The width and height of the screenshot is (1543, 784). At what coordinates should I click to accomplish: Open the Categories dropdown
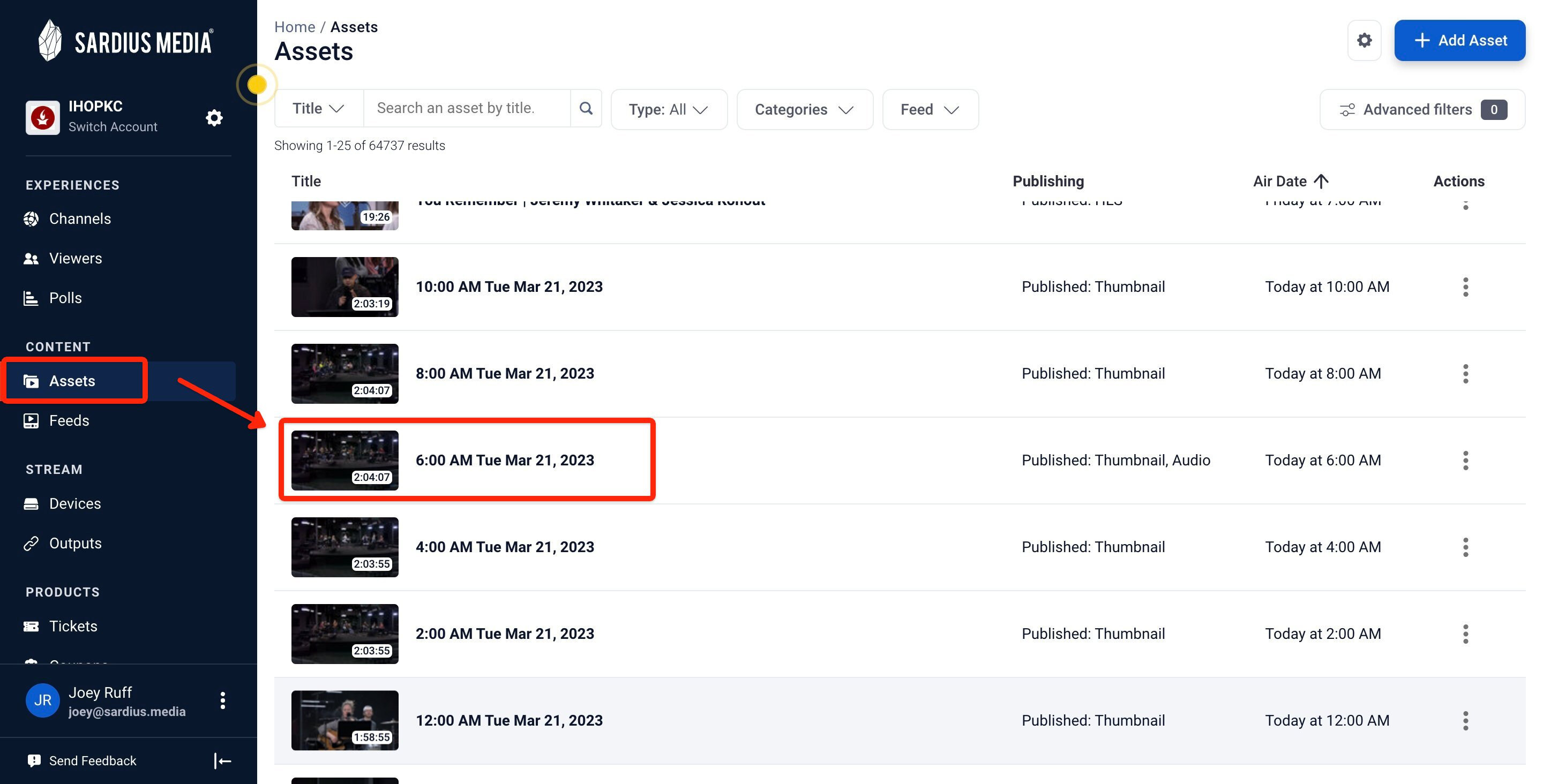804,109
